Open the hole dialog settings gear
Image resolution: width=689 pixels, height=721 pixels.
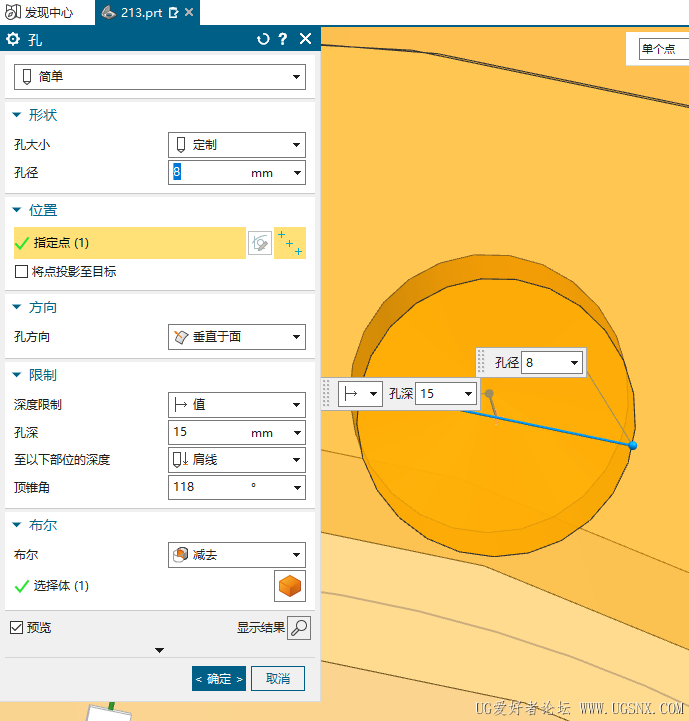[13, 39]
